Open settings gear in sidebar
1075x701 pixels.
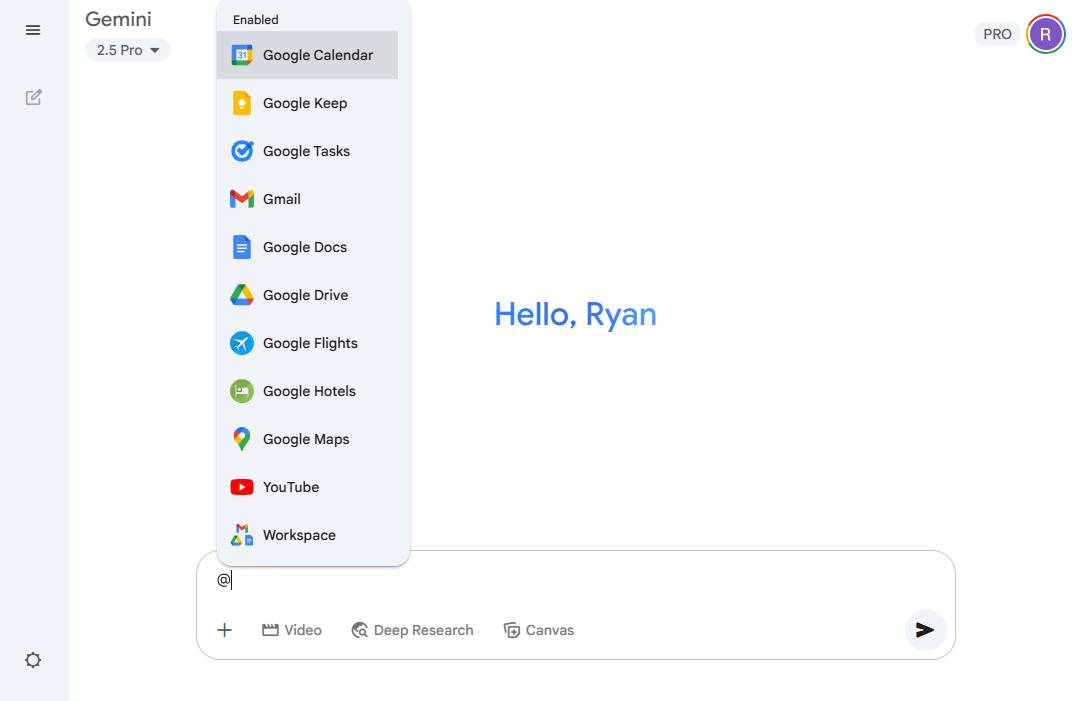33,660
